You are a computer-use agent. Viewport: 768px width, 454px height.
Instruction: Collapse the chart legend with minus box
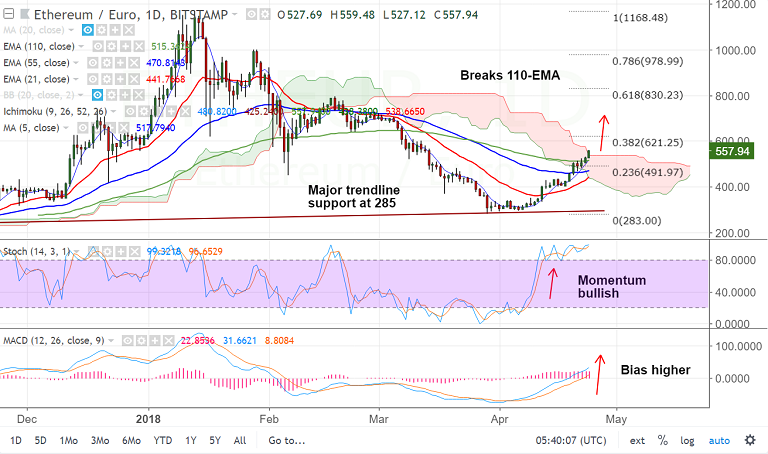(8, 14)
